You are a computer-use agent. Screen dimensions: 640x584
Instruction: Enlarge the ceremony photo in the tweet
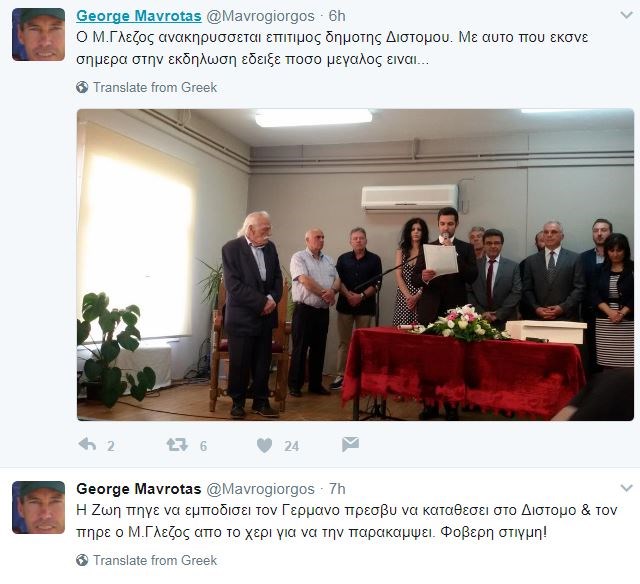pyautogui.click(x=355, y=264)
